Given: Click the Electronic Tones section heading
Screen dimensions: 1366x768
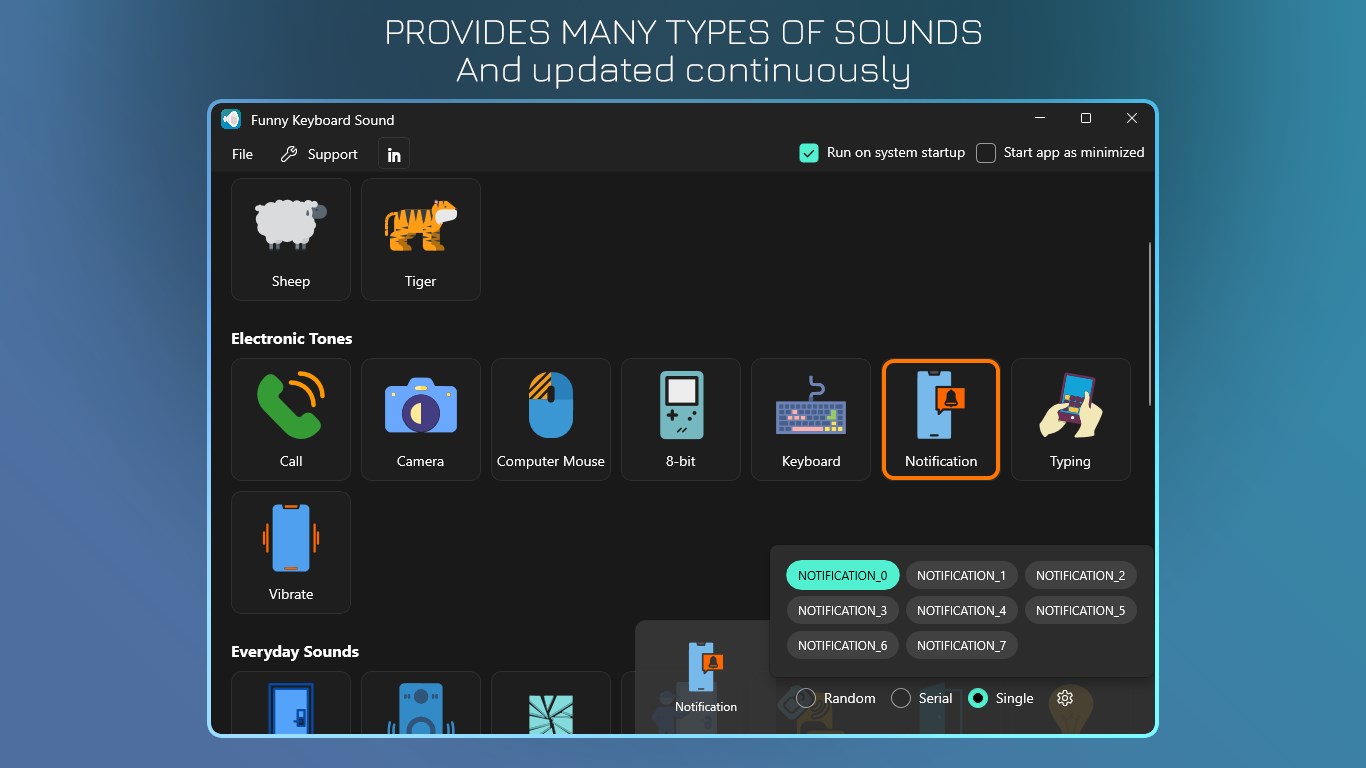Looking at the screenshot, I should (x=292, y=339).
